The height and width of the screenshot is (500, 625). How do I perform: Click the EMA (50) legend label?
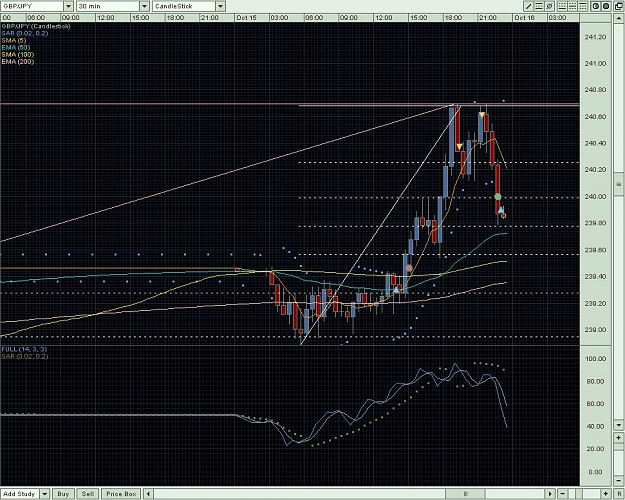click(x=16, y=47)
